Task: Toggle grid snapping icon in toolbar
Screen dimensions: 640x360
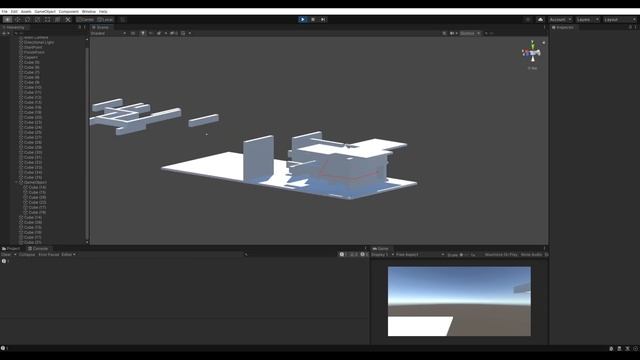Action: coord(122,20)
